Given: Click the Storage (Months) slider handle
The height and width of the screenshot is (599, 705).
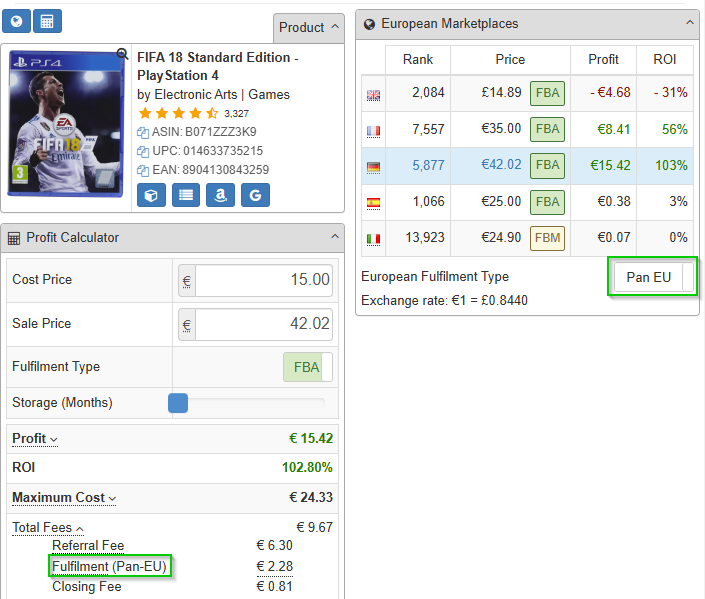Looking at the screenshot, I should tap(178, 403).
